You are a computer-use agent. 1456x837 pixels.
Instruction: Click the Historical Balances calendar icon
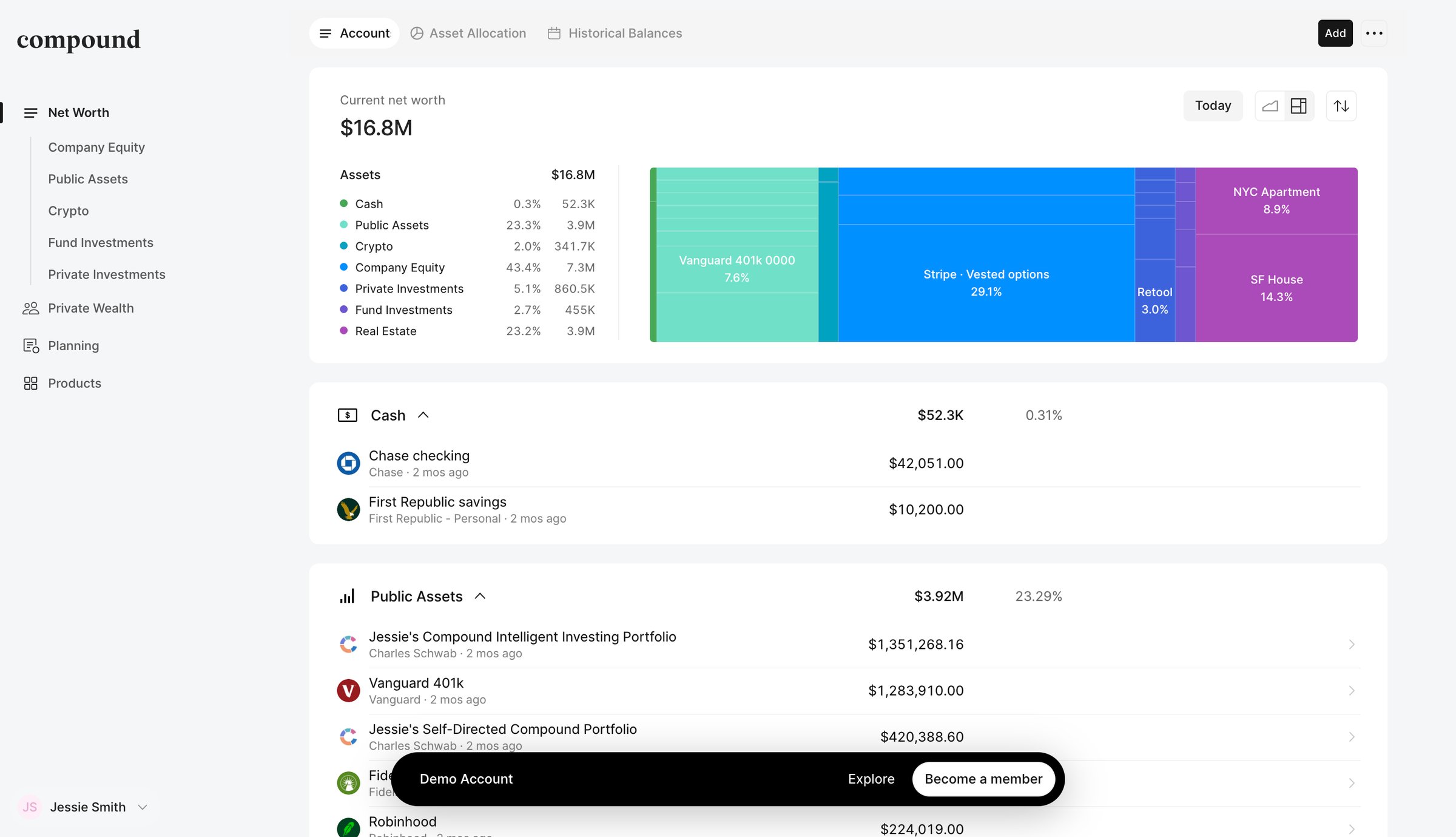(x=554, y=33)
